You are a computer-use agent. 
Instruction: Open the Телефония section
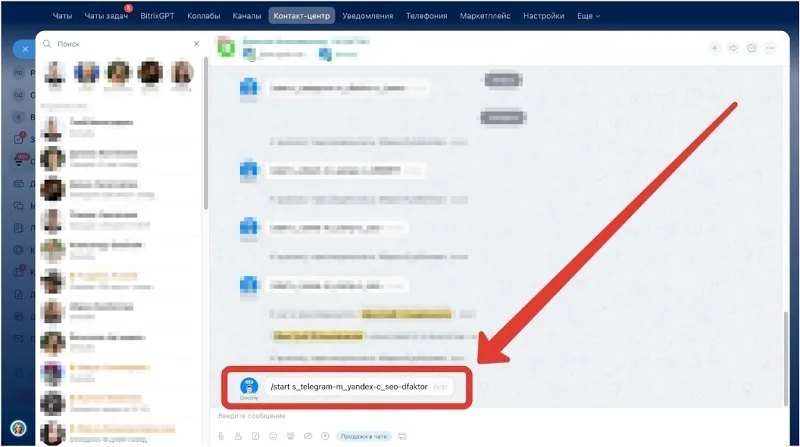[427, 16]
